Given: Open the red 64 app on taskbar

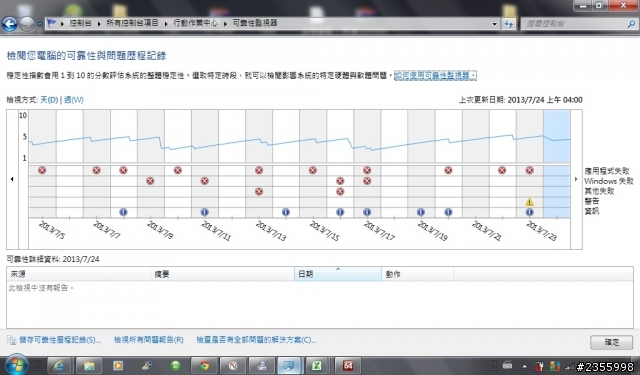Looking at the screenshot, I should coord(348,366).
